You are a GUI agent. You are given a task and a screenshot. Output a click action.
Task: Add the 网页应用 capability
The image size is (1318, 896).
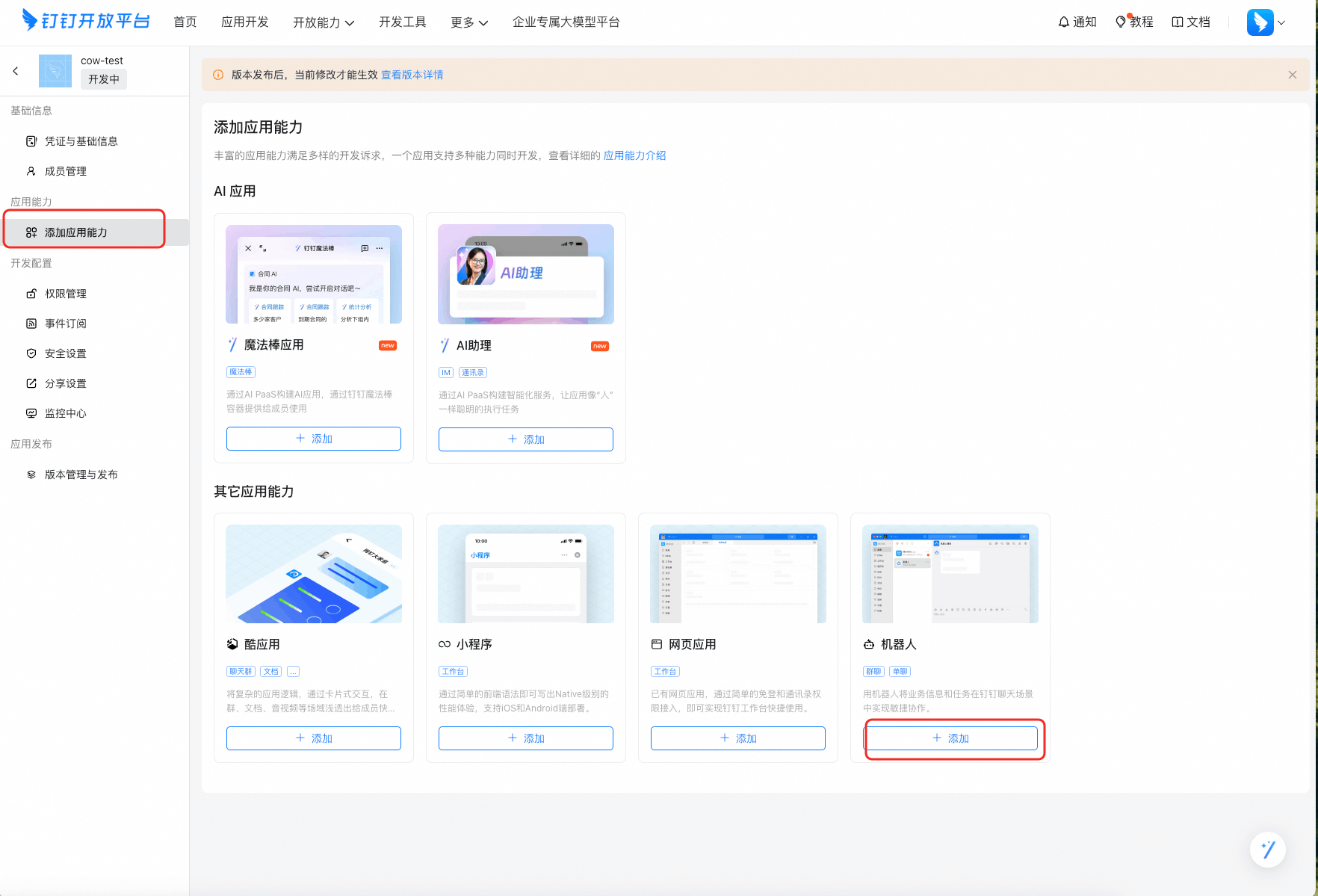click(x=738, y=738)
